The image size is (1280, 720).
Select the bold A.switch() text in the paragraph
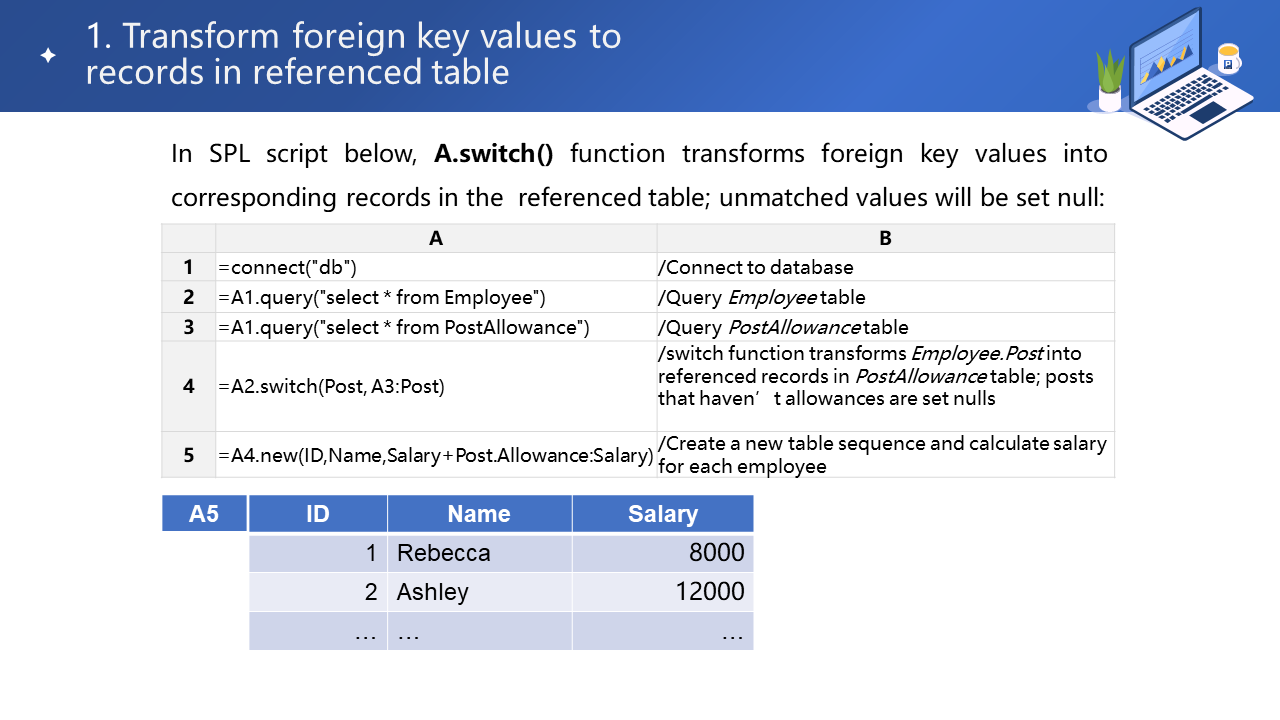[493, 154]
